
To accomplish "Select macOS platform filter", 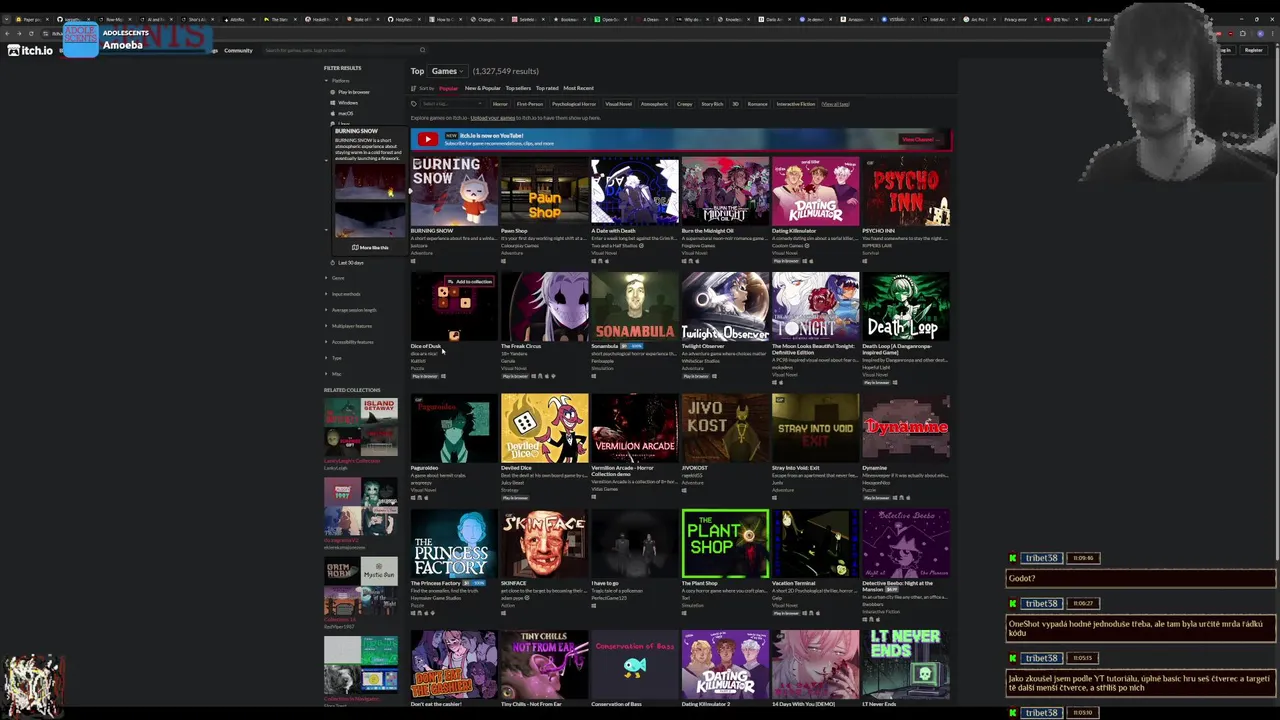I will (344, 113).
